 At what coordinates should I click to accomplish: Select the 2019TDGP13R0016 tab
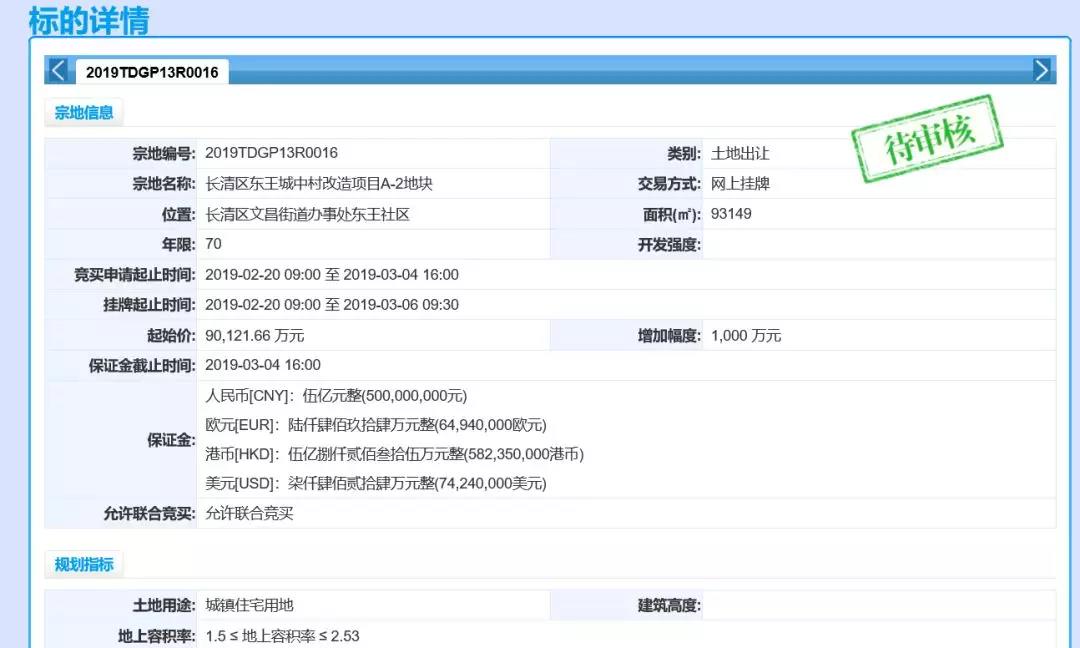(152, 72)
